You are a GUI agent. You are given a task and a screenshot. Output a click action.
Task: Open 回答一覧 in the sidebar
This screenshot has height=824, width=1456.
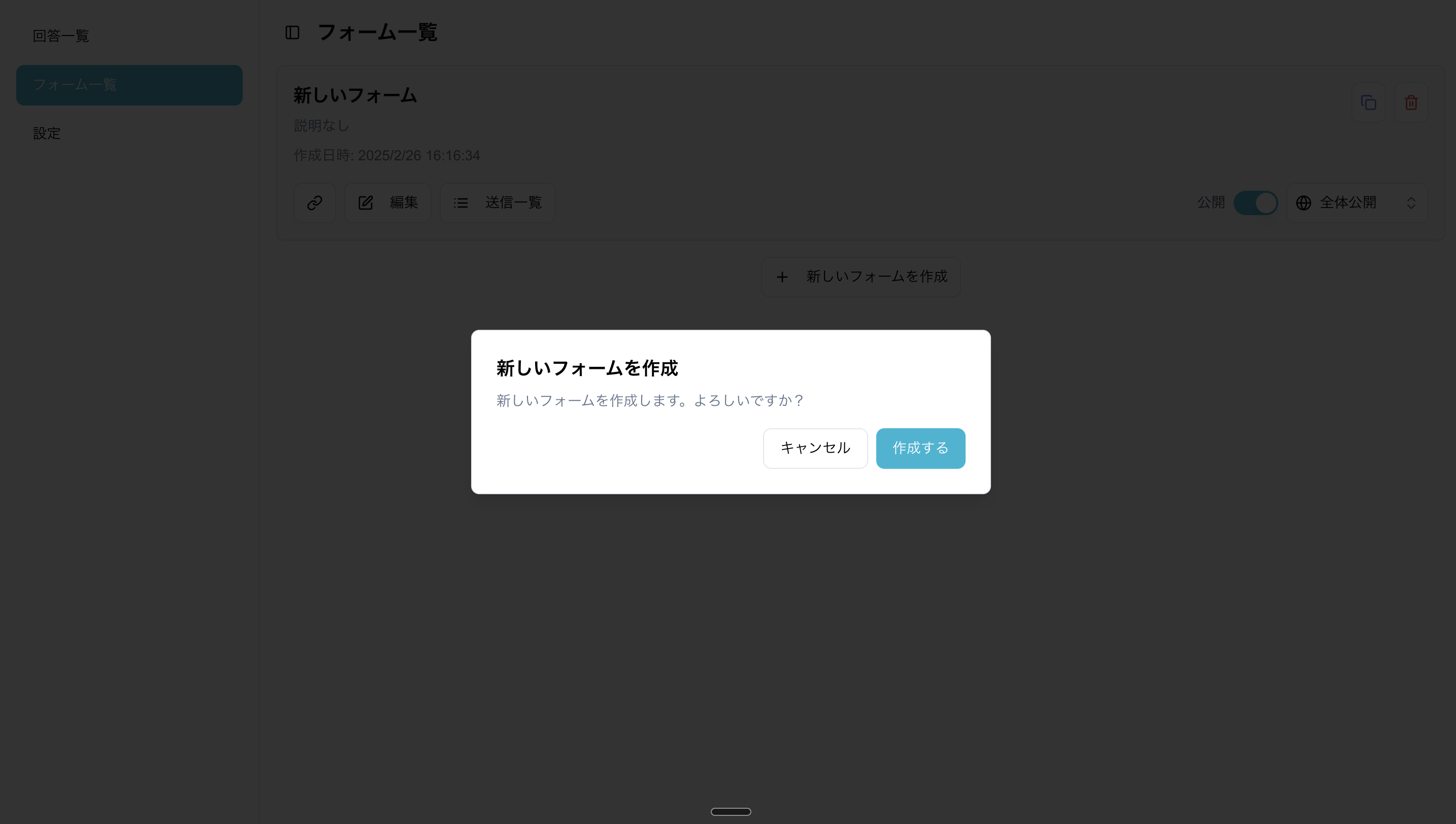(61, 36)
